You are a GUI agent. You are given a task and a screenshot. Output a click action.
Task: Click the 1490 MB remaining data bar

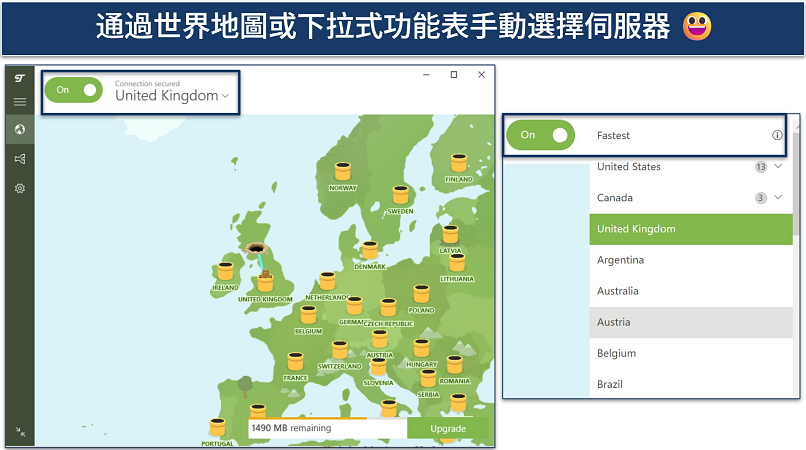(x=327, y=428)
